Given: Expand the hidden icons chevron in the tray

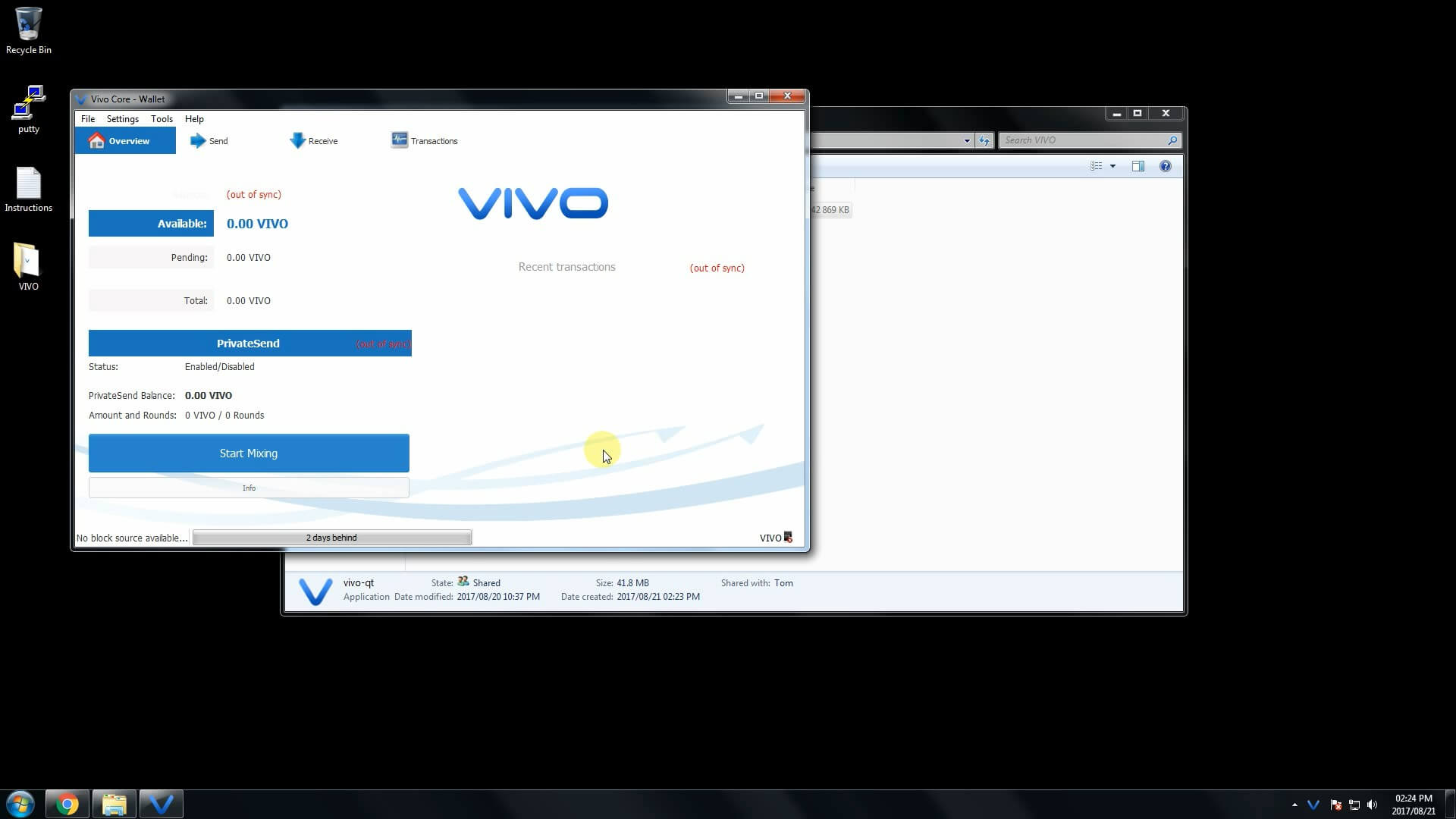Looking at the screenshot, I should click(x=1294, y=805).
